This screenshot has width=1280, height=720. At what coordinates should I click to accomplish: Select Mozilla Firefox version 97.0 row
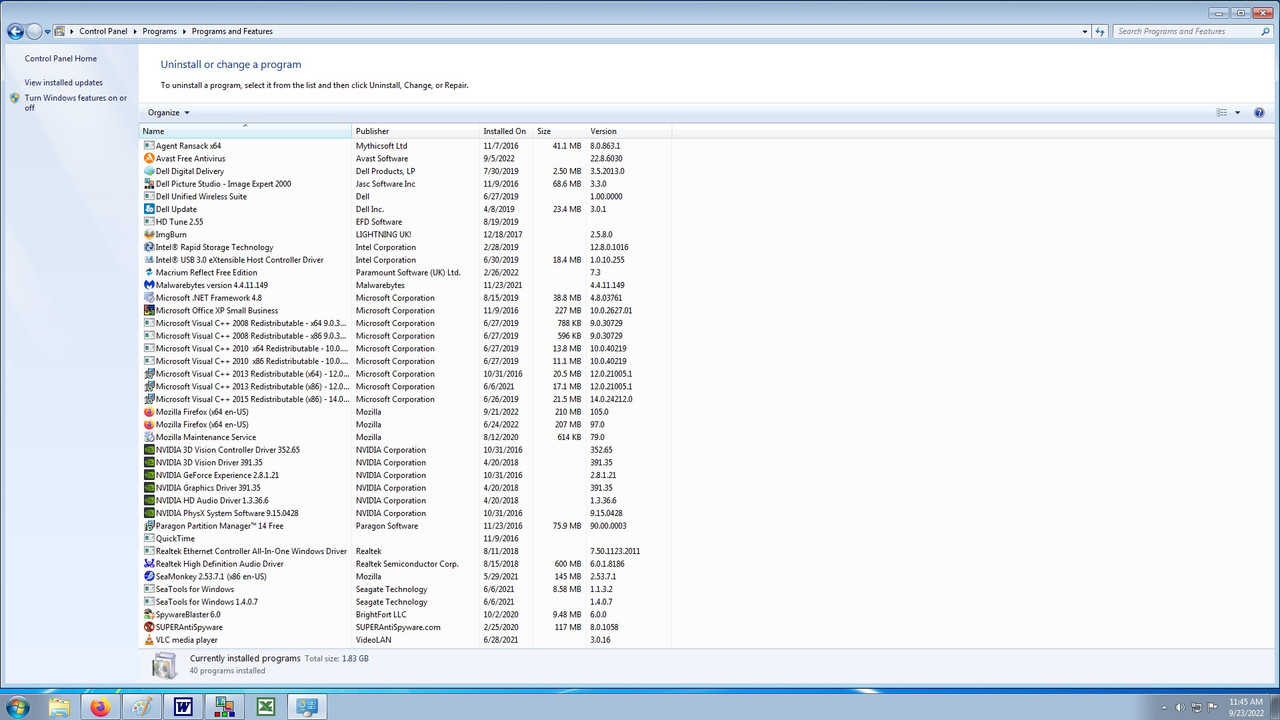[x=405, y=424]
